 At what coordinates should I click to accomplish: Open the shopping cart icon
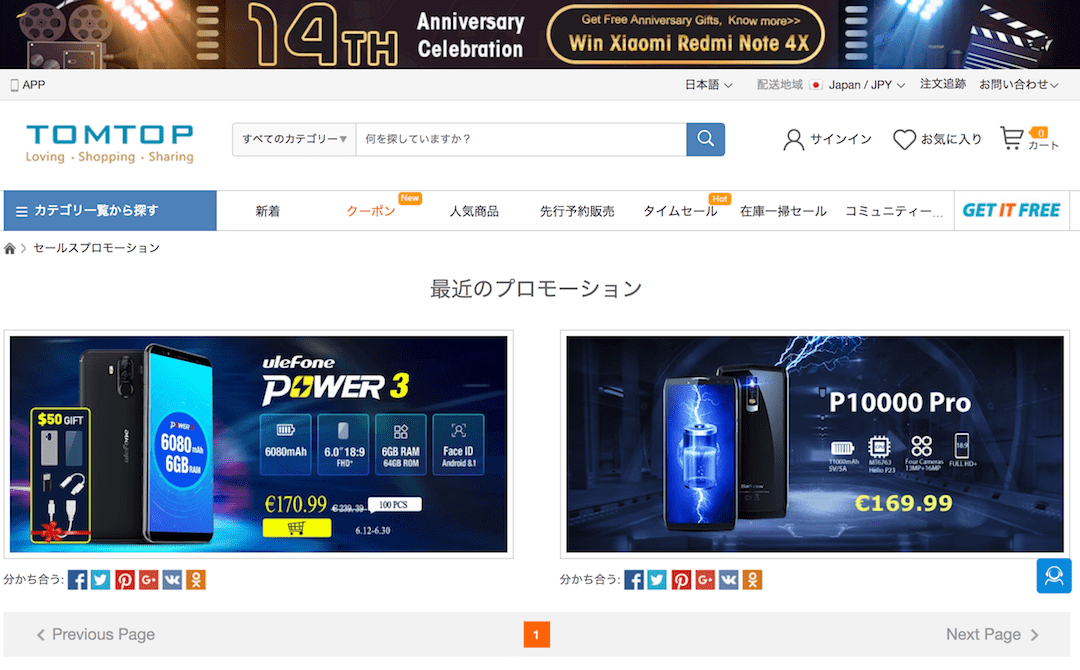[x=1012, y=138]
